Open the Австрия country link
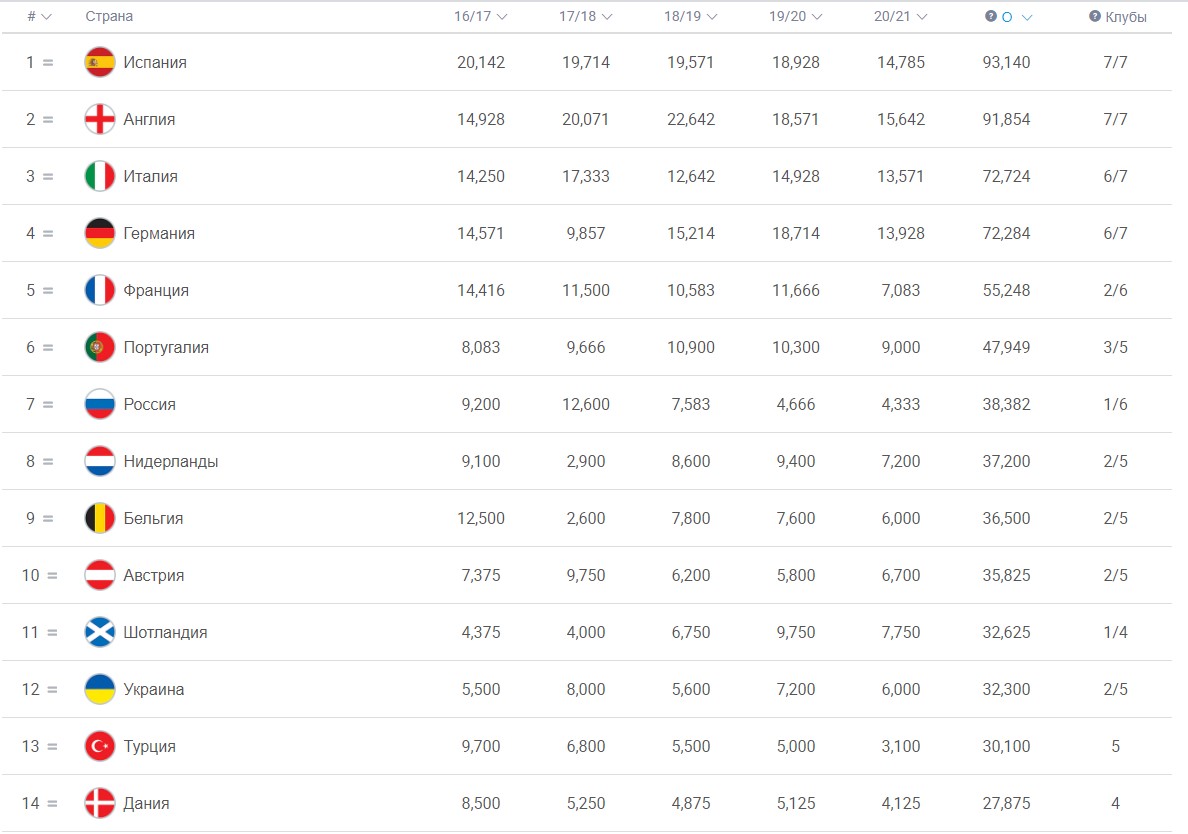 coord(154,575)
